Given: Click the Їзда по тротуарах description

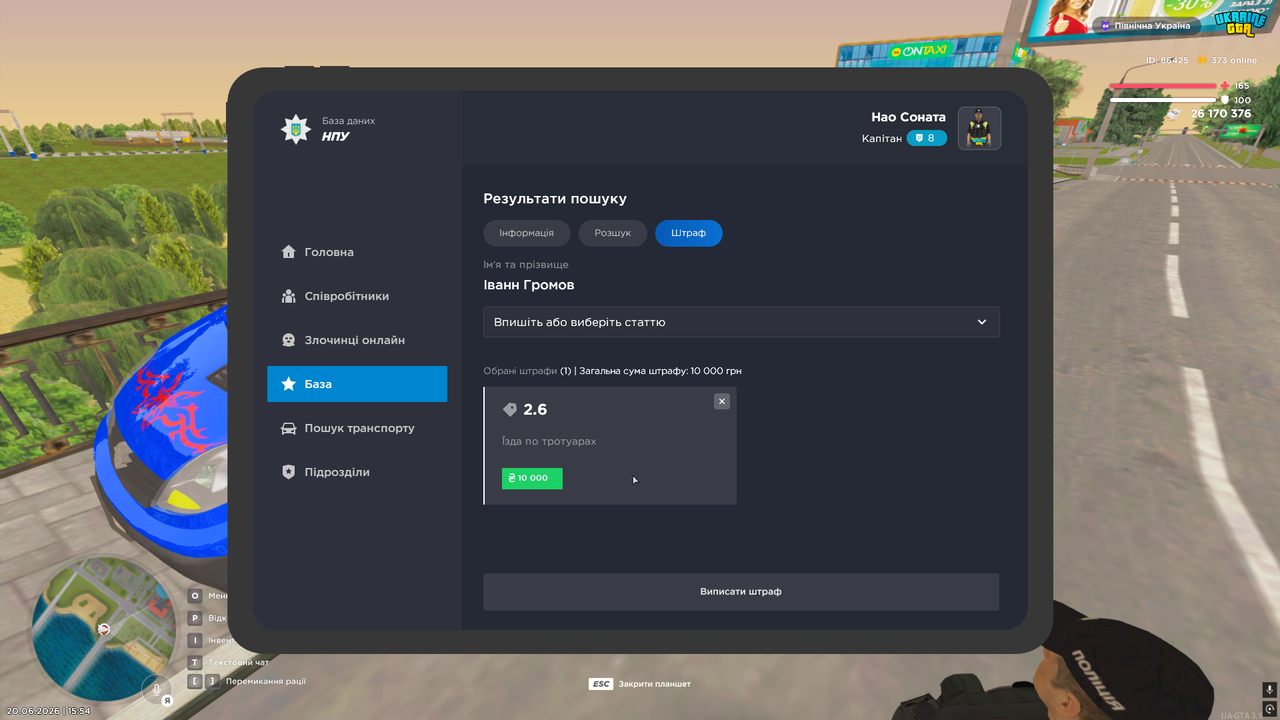Looking at the screenshot, I should coord(549,441).
